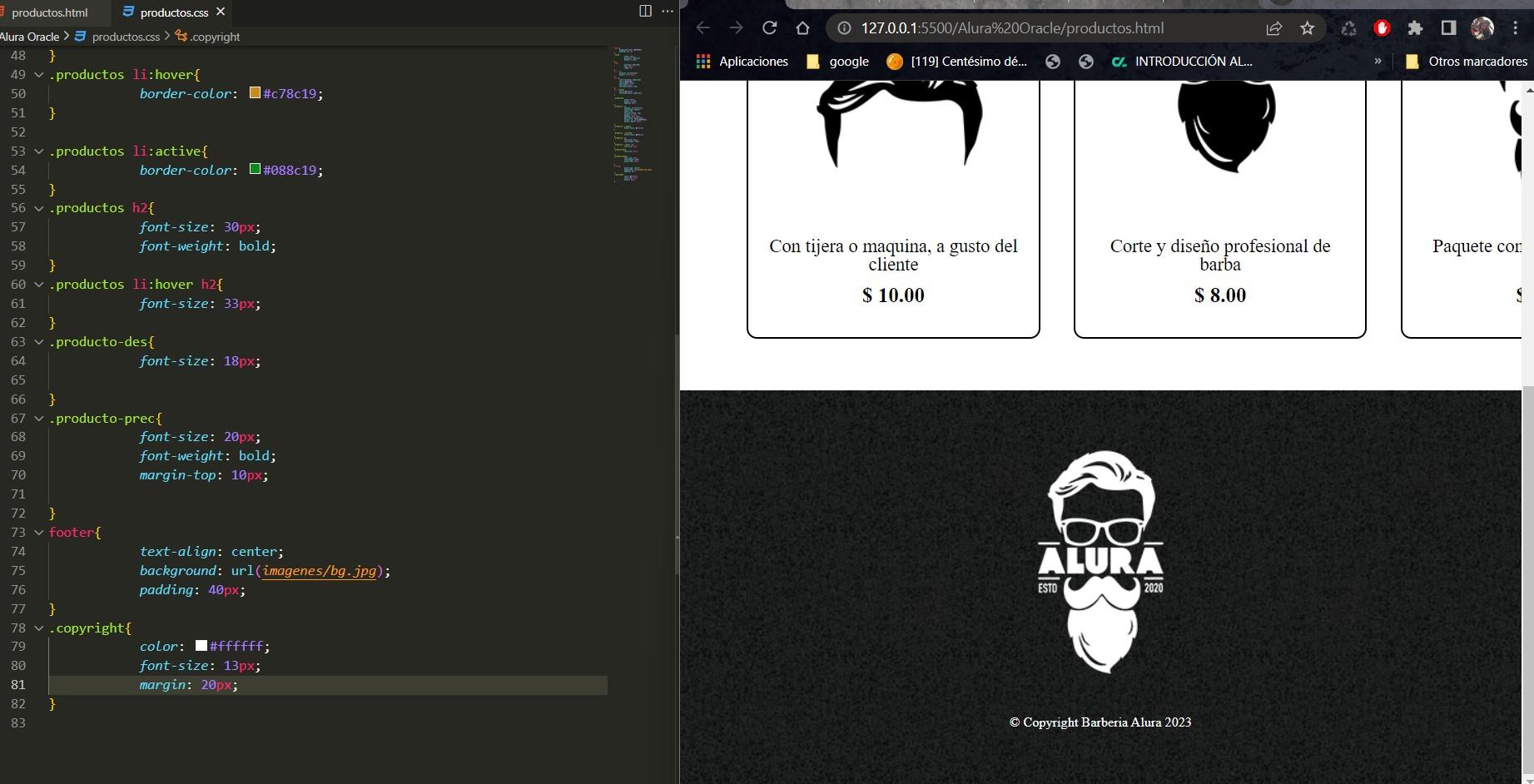Collapse the footer rule
Image resolution: width=1534 pixels, height=784 pixels.
tap(39, 533)
